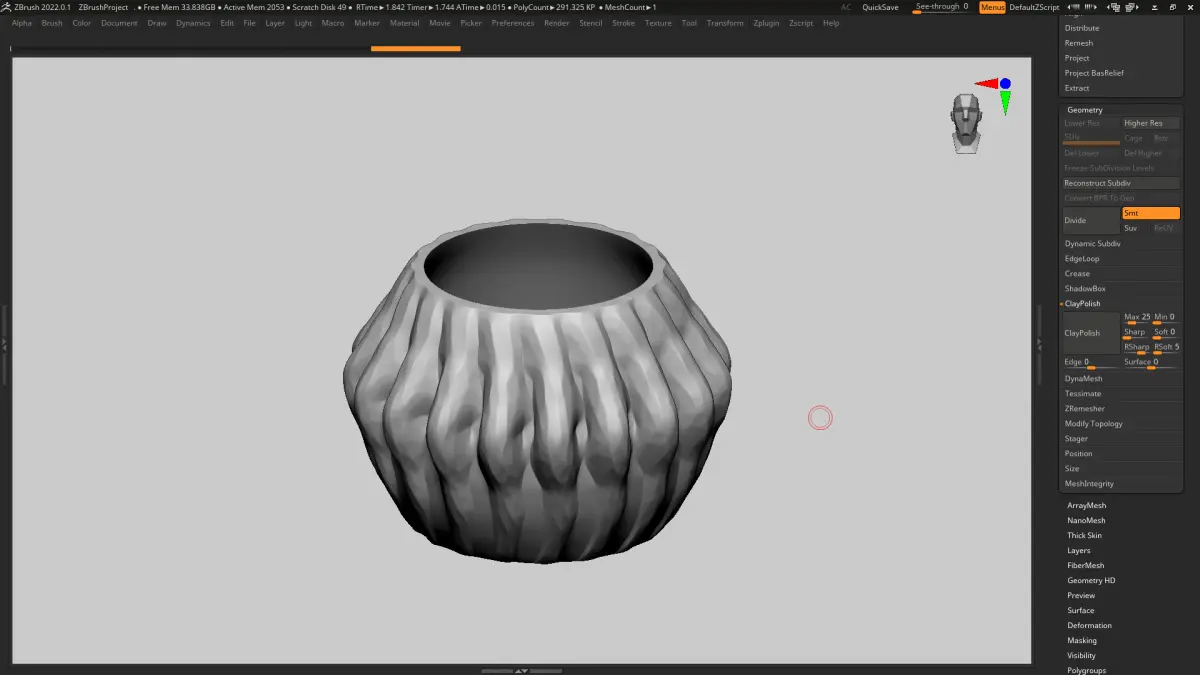Open the Stroke menu
This screenshot has width=1200, height=675.
pyautogui.click(x=623, y=23)
